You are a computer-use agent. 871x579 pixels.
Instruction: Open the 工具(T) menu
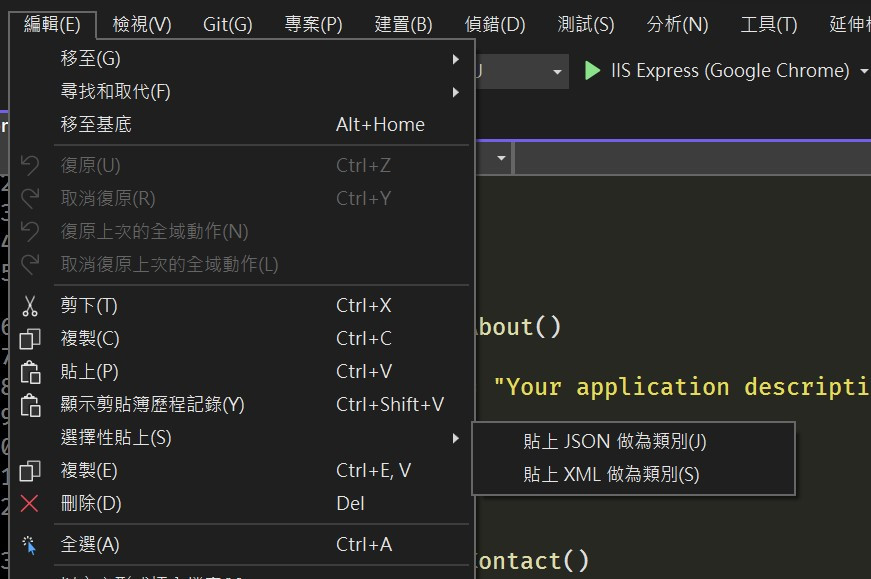[769, 24]
